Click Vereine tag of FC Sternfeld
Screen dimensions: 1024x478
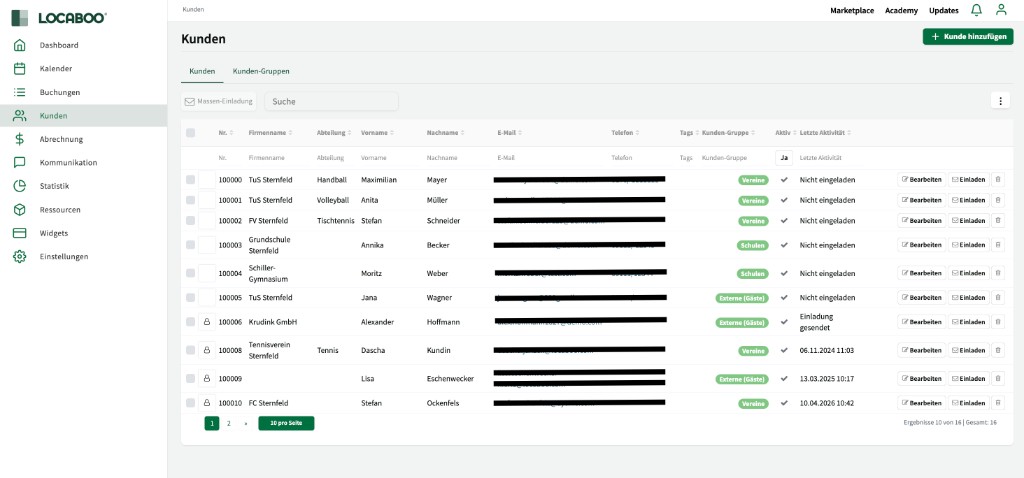point(754,404)
